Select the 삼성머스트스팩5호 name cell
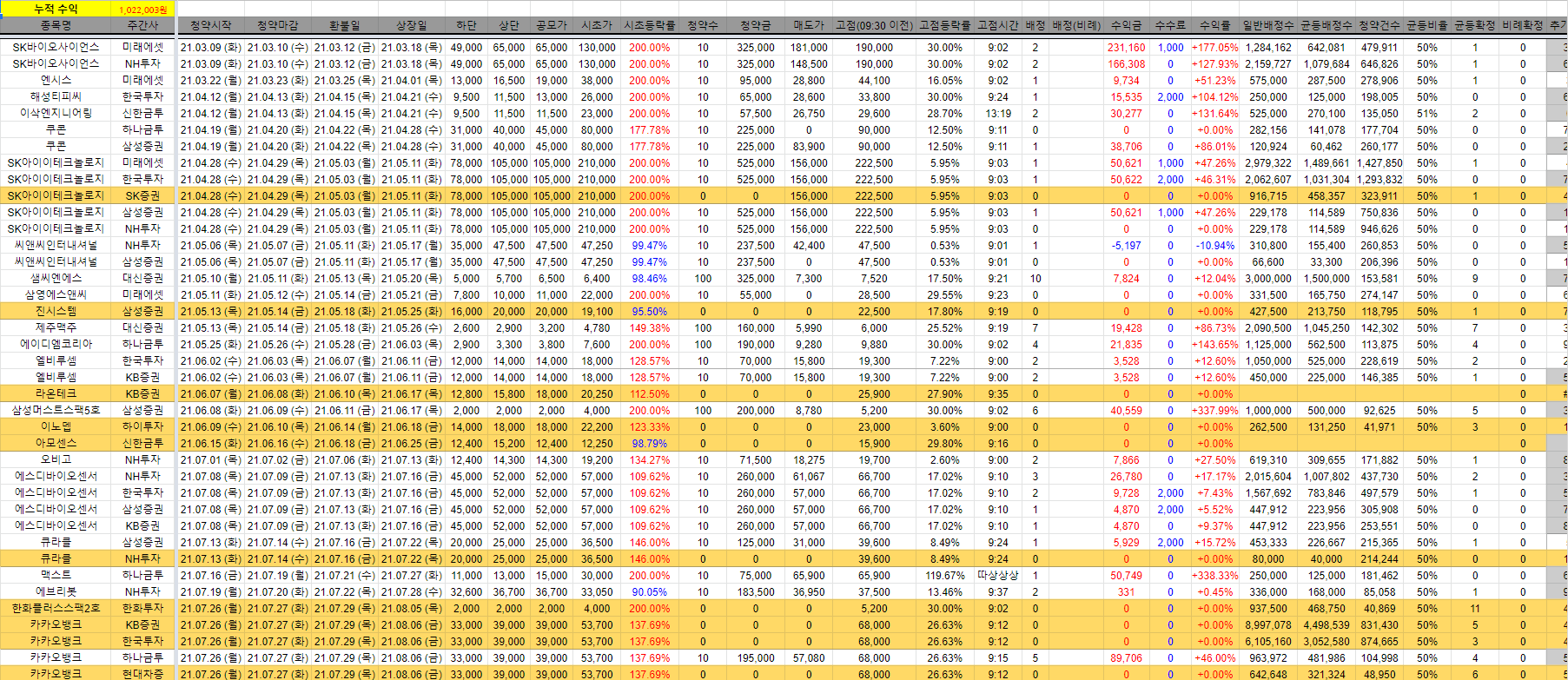This screenshot has width=1568, height=680. (x=56, y=410)
